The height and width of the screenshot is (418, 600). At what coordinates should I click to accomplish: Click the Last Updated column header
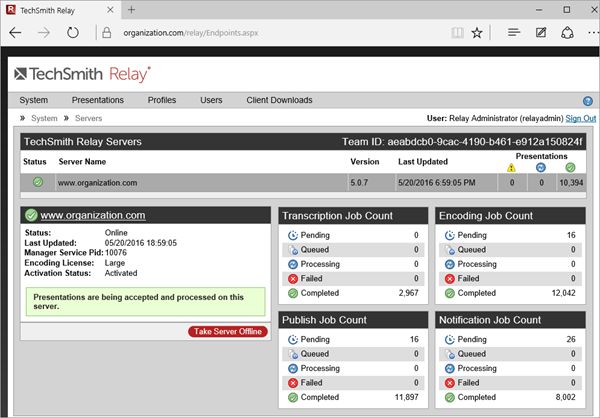pos(423,162)
